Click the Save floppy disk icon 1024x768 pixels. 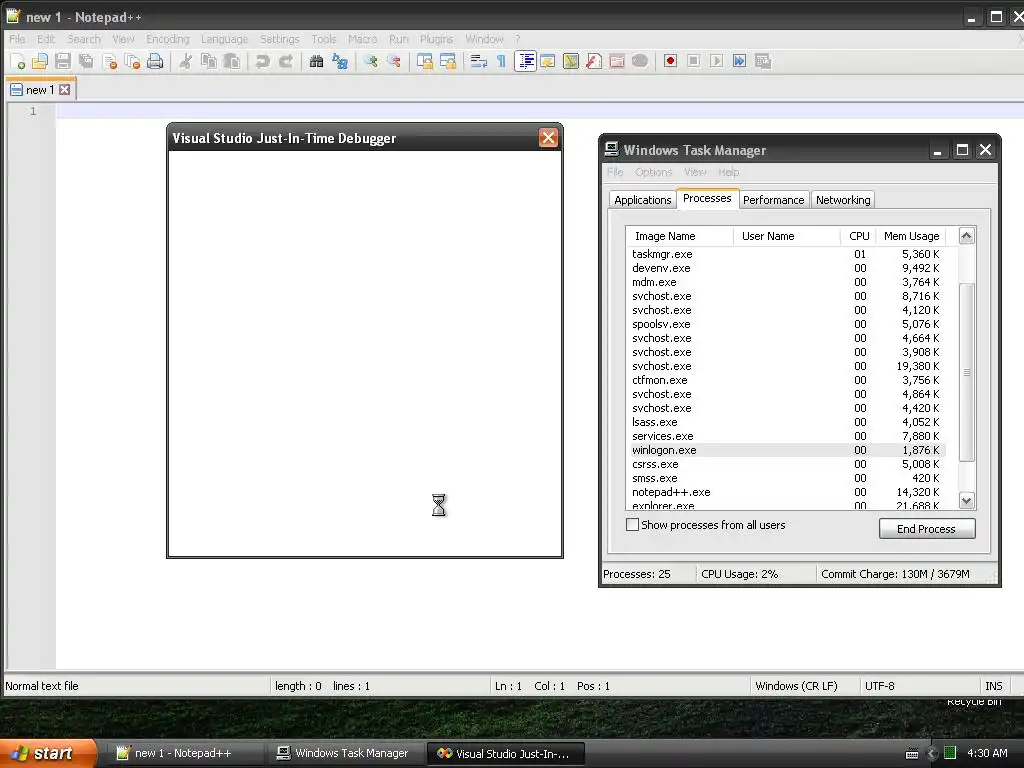63,61
